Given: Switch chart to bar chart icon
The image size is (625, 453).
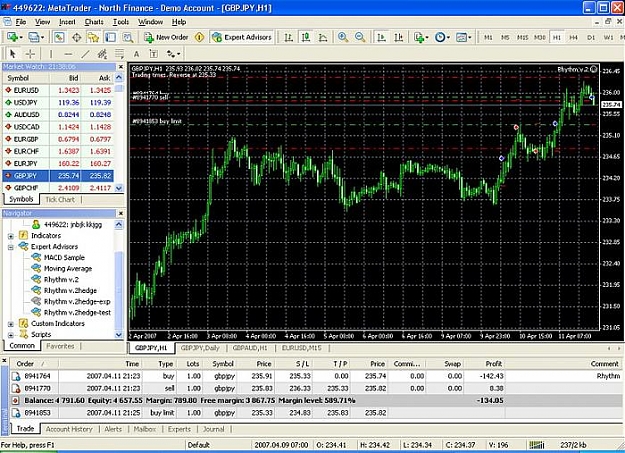Looking at the screenshot, I should click(x=289, y=37).
